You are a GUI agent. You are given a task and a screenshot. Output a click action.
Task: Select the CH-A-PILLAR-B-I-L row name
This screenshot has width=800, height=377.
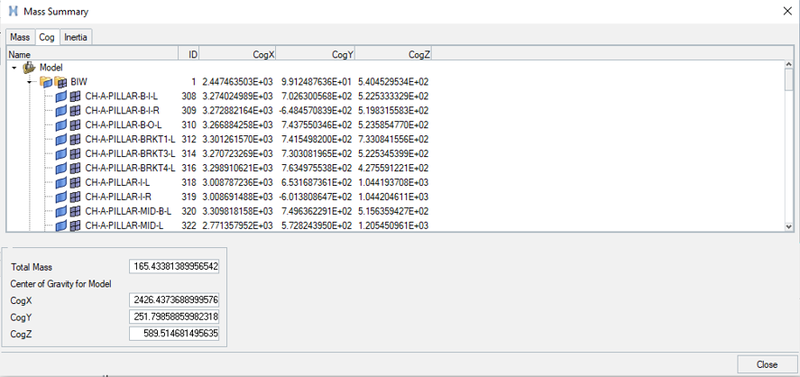121,96
